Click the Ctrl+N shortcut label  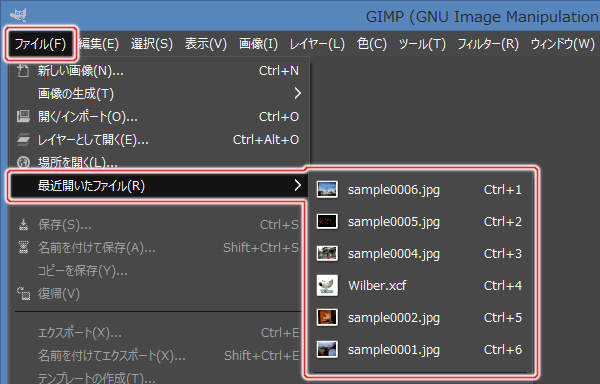pyautogui.click(x=279, y=71)
